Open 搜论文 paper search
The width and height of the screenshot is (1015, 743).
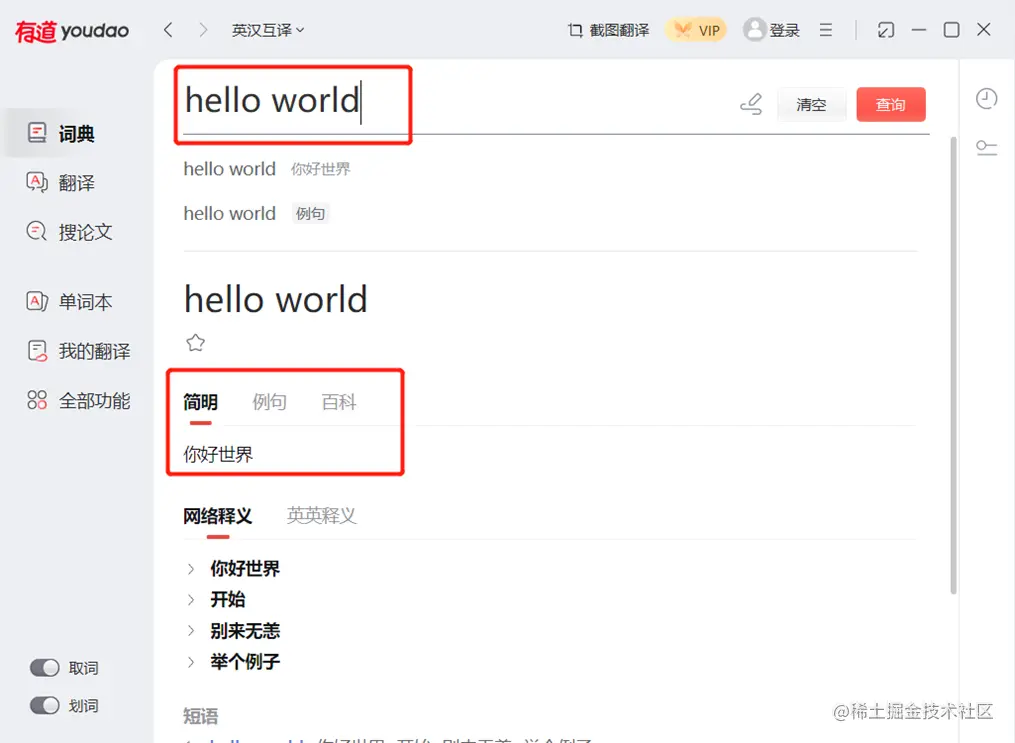pyautogui.click(x=69, y=232)
